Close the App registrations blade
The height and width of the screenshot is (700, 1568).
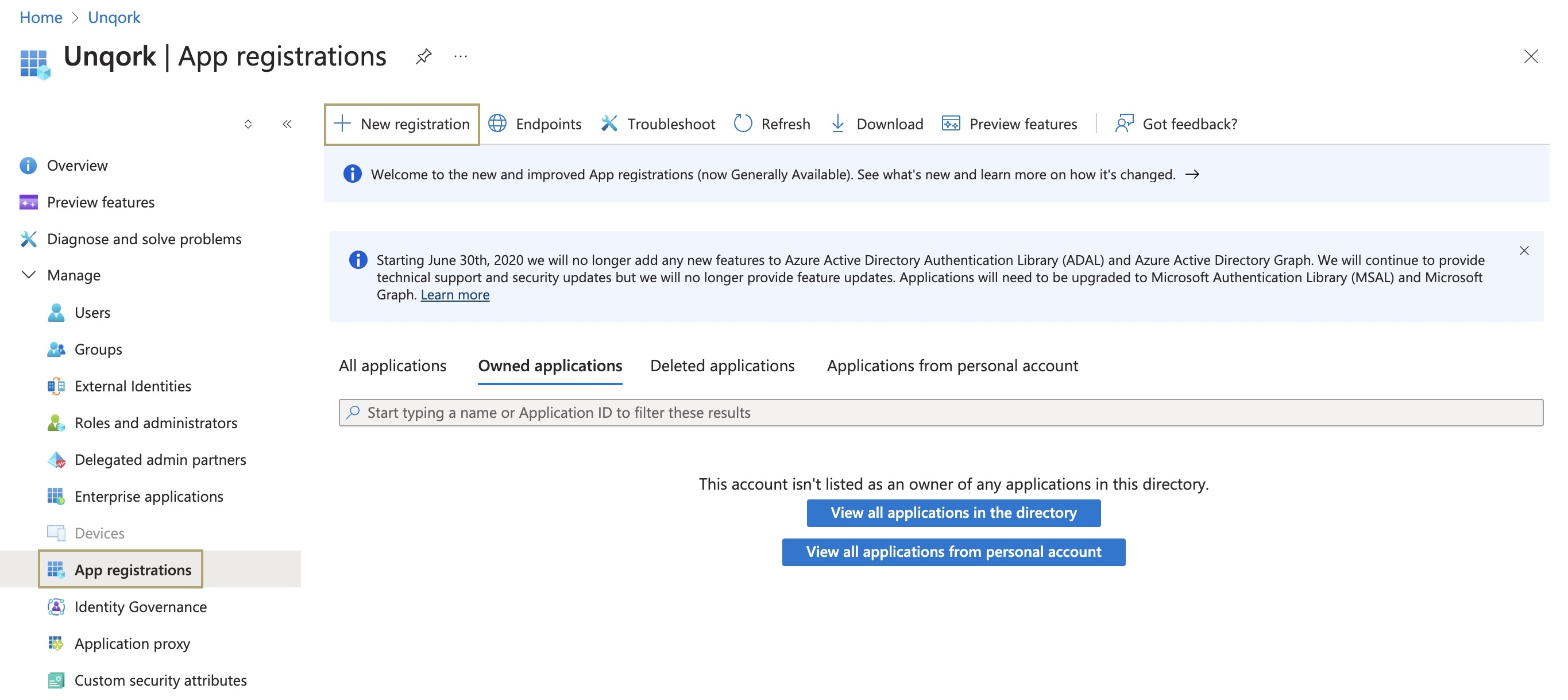coord(1530,57)
